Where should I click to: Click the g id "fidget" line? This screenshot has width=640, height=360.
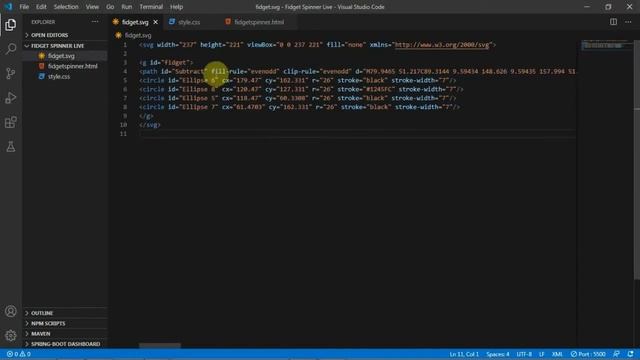click(166, 62)
